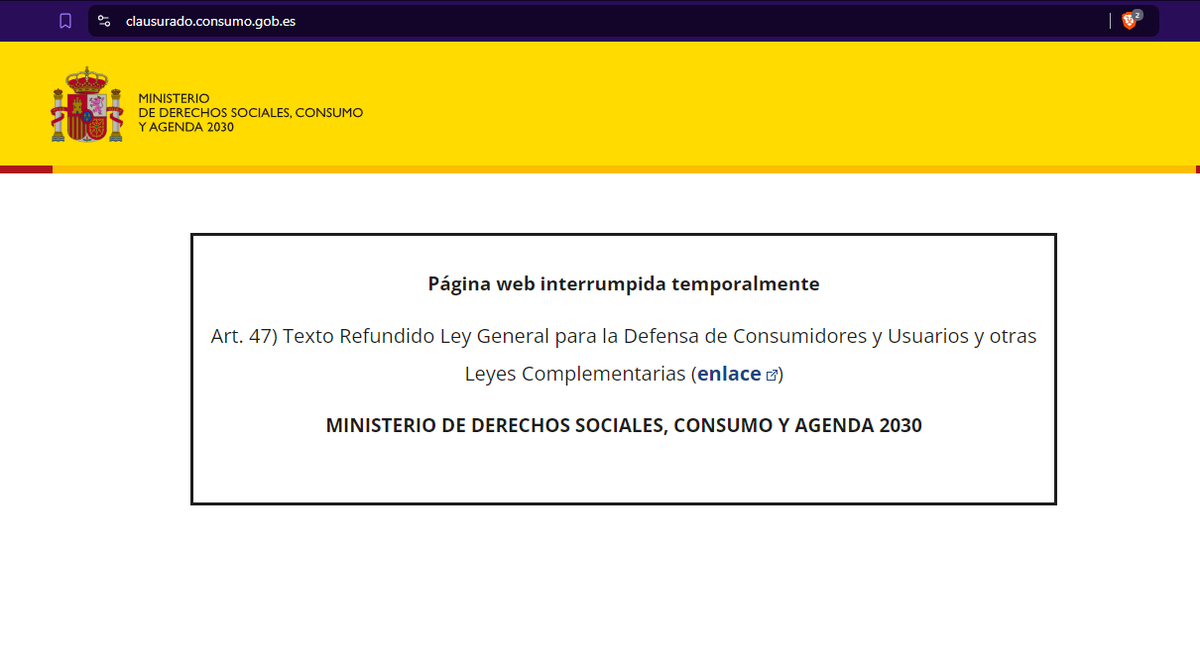Screen dimensions: 1200x666
Task: Open the site settings icon beside URL
Action: click(103, 20)
